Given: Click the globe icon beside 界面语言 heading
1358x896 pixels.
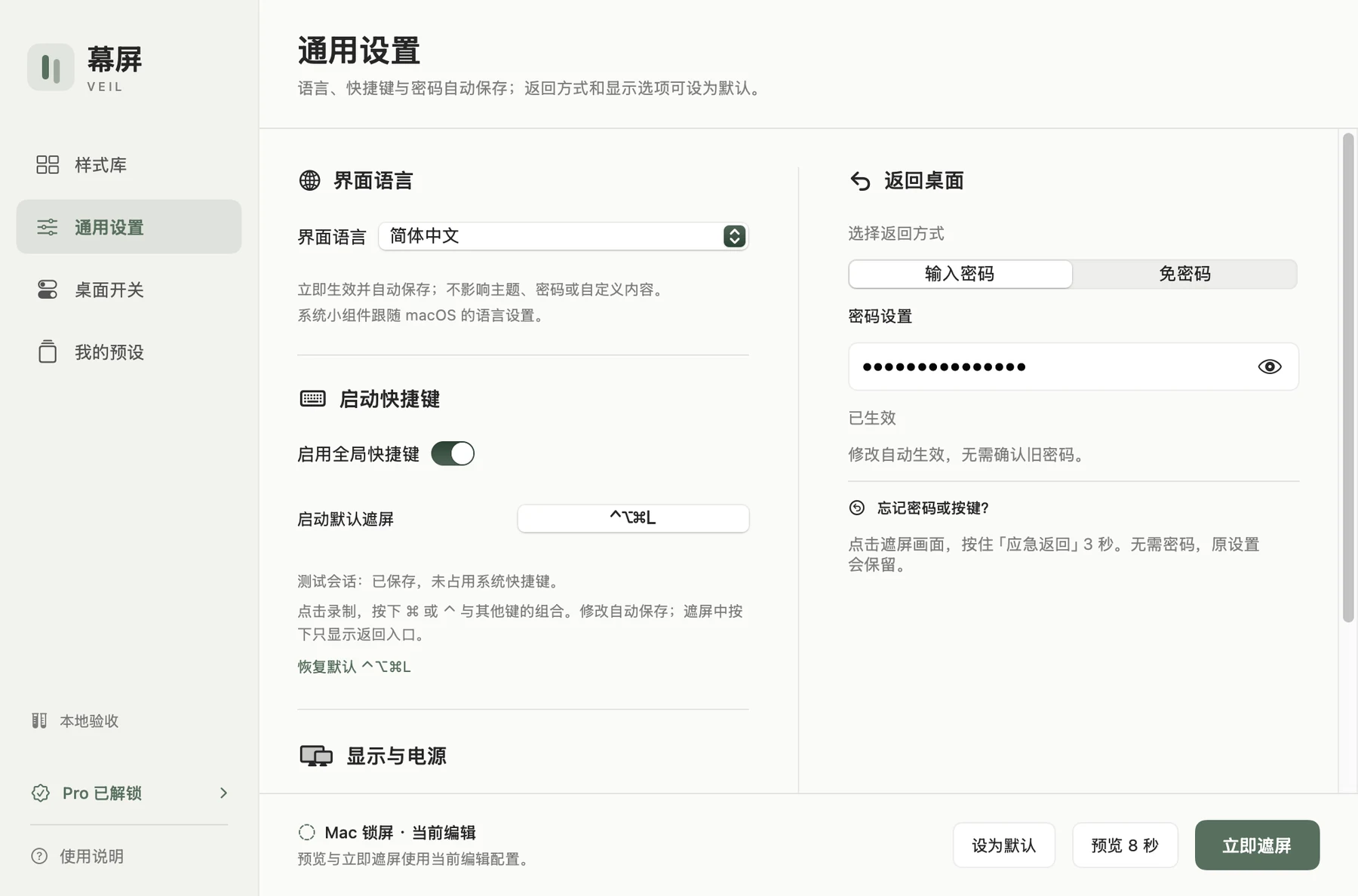Looking at the screenshot, I should [309, 180].
